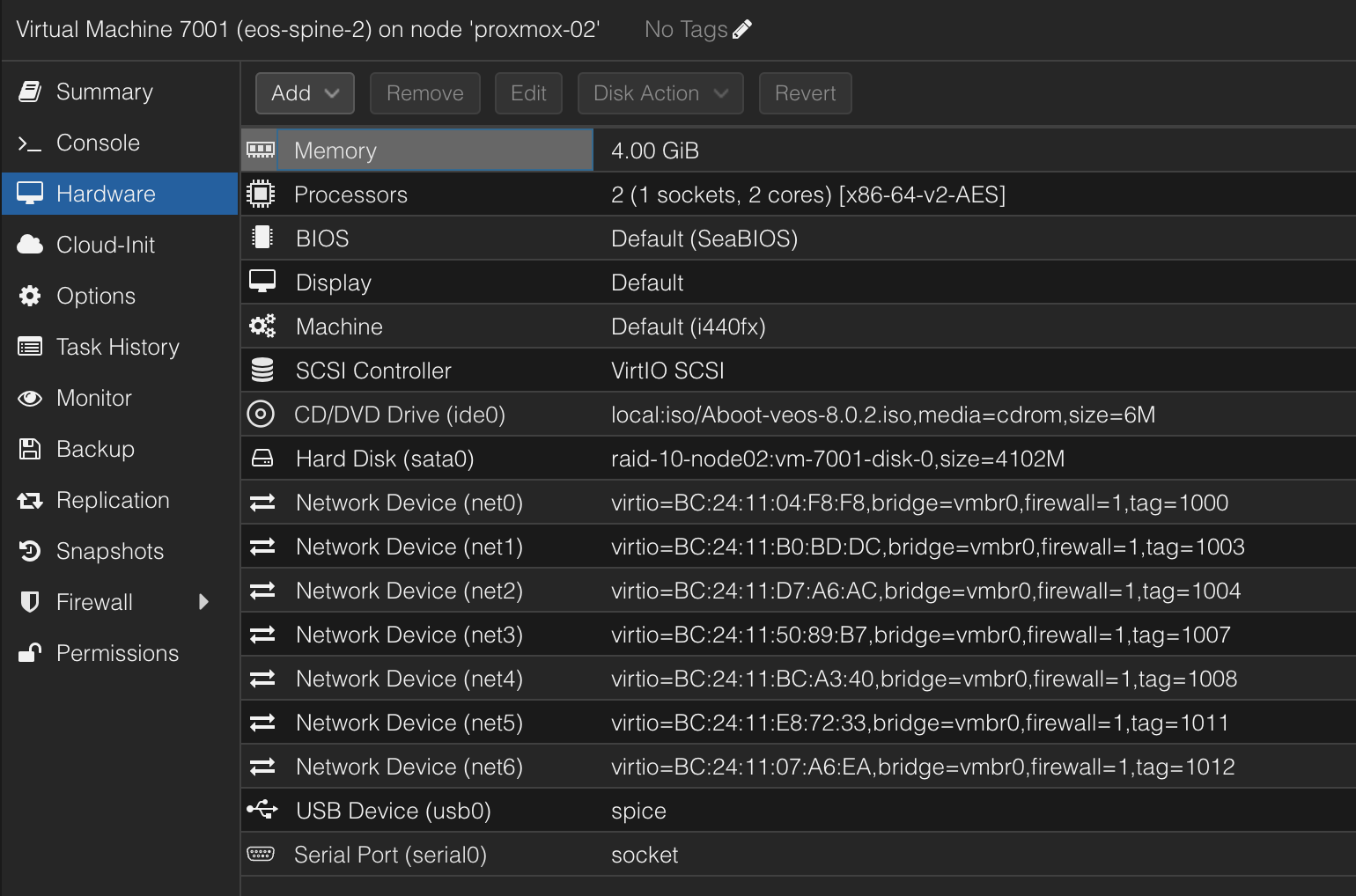Select the Network Device (net1) row

[798, 546]
